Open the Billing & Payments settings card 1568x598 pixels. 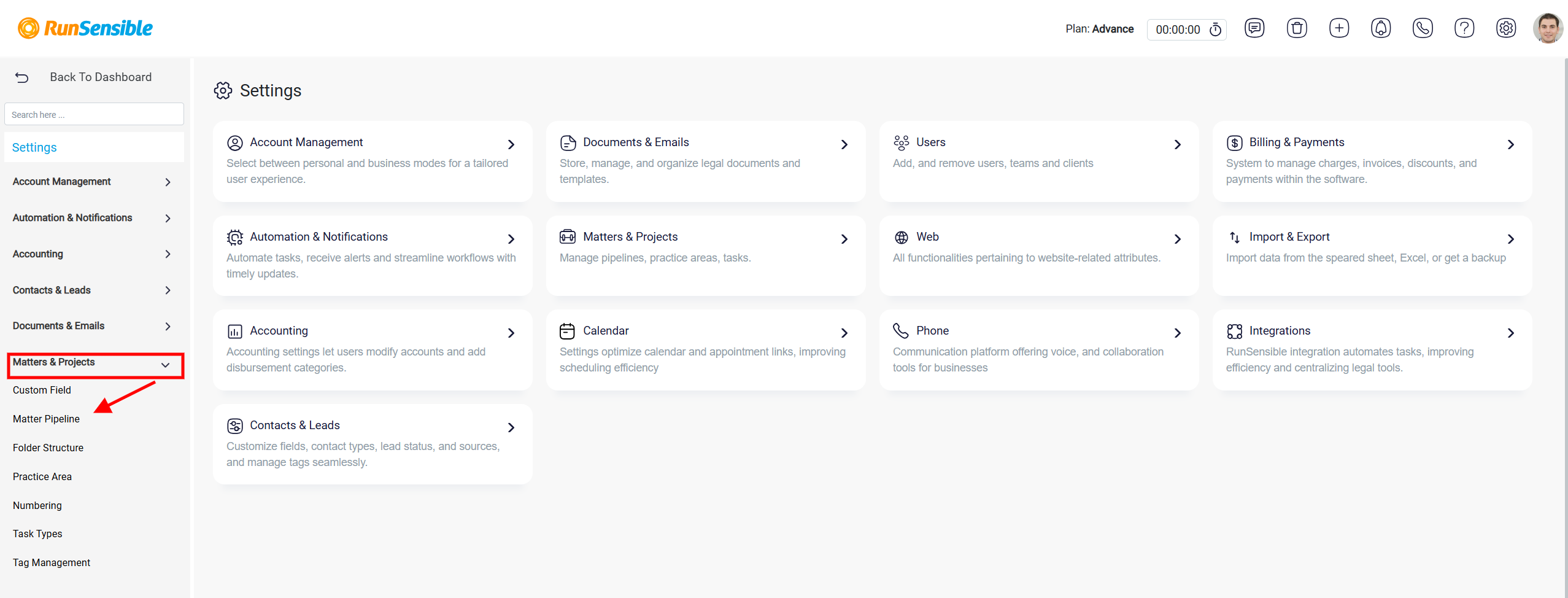pos(1372,161)
